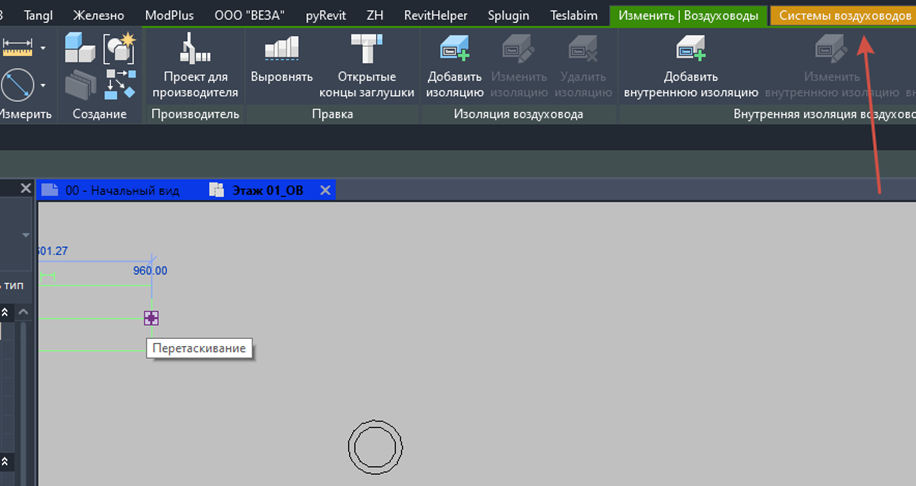Screen dimensions: 916x486
Task: Collapse the lower properties group chevrons
Action: point(5,461)
